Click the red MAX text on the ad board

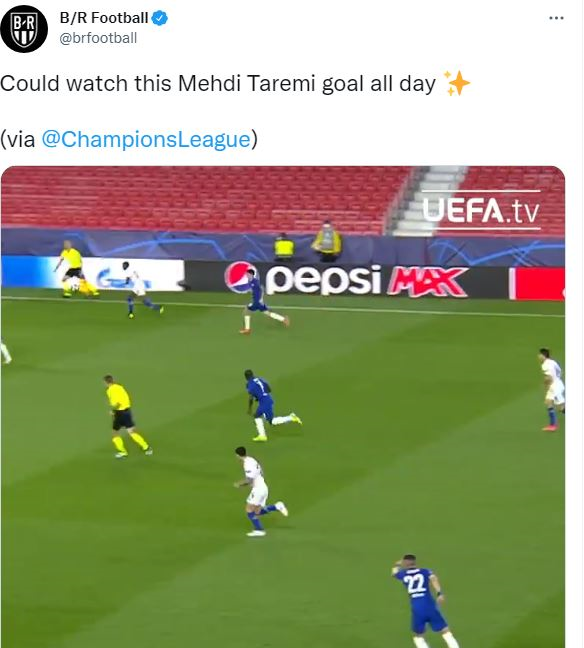point(428,282)
